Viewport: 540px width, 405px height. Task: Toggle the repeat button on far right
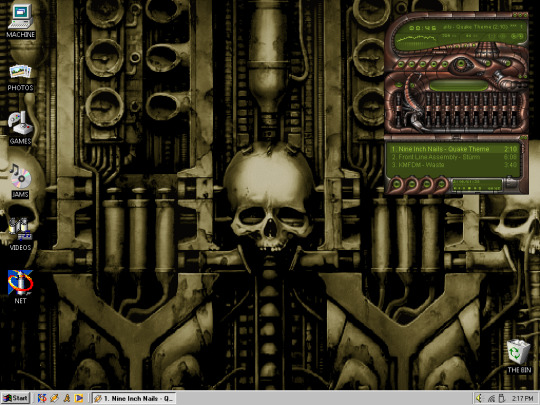tap(508, 63)
